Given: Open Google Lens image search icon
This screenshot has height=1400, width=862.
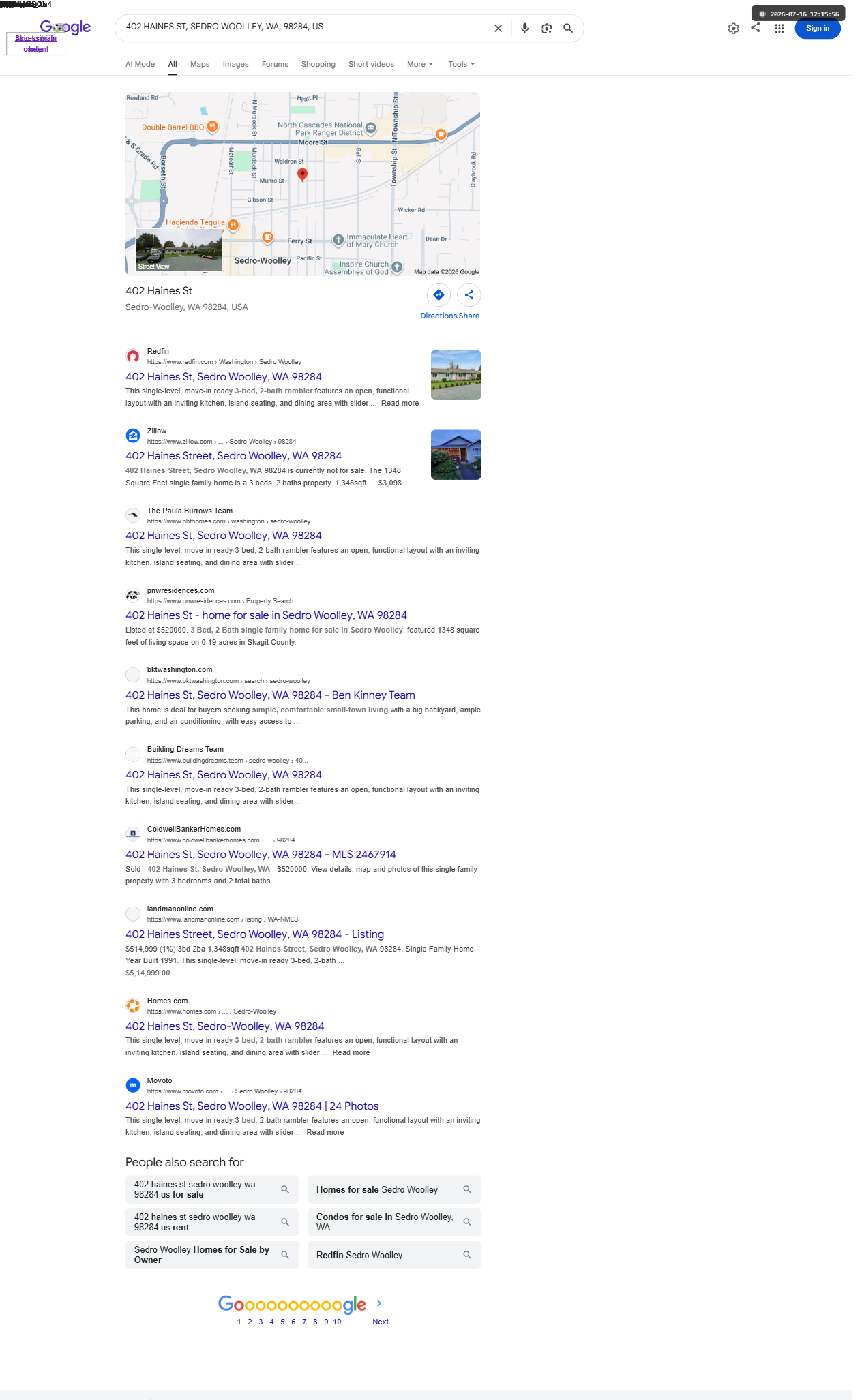Looking at the screenshot, I should [x=546, y=29].
